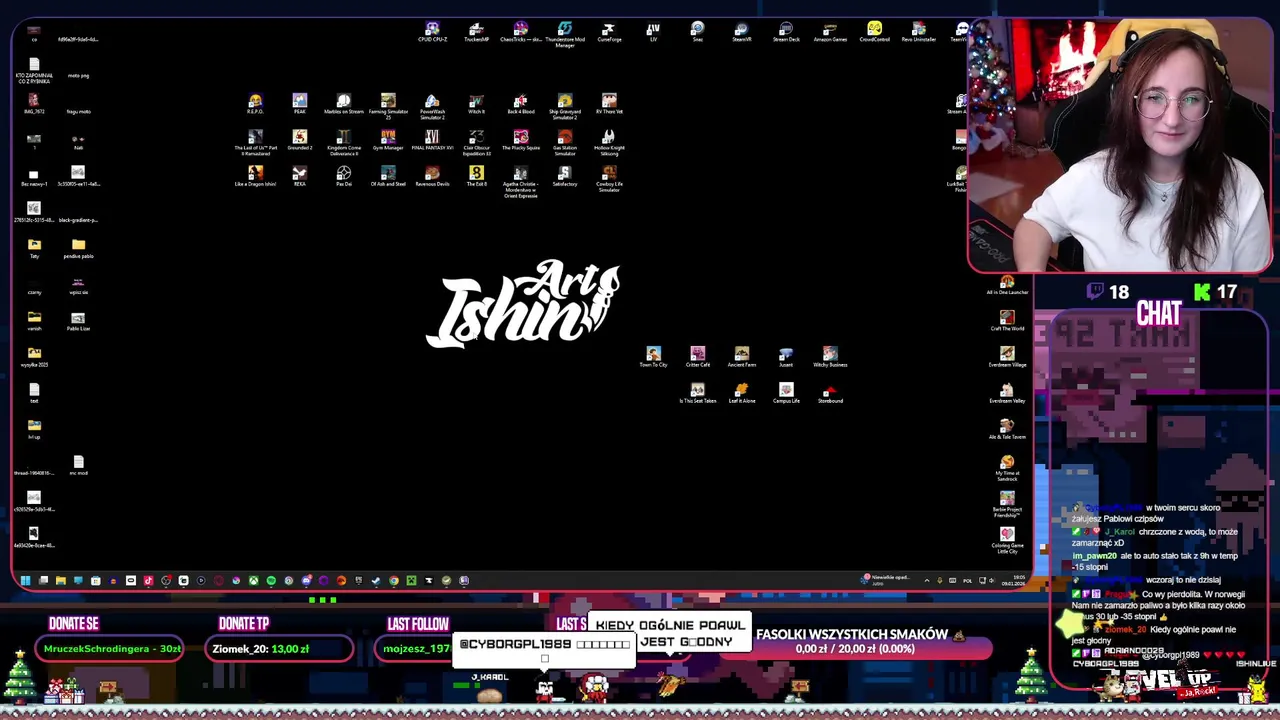Open Ale & Tale Tavern shortcut
This screenshot has height=720, width=1280.
[1007, 429]
